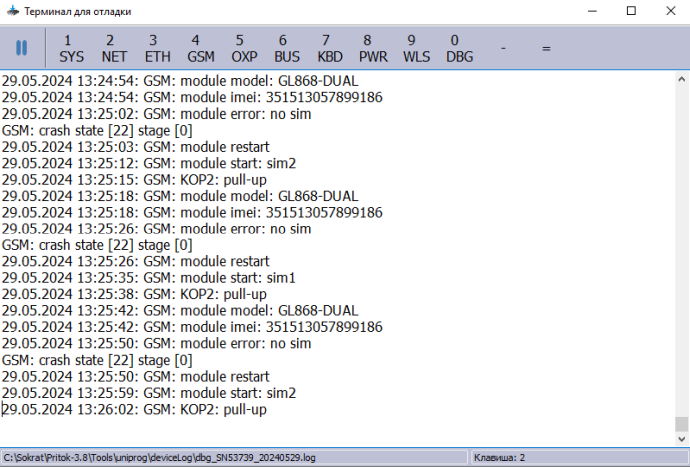Screen dimensions: 690x467
Task: Click the vertical scrollbar thumb
Action: [x=682, y=424]
